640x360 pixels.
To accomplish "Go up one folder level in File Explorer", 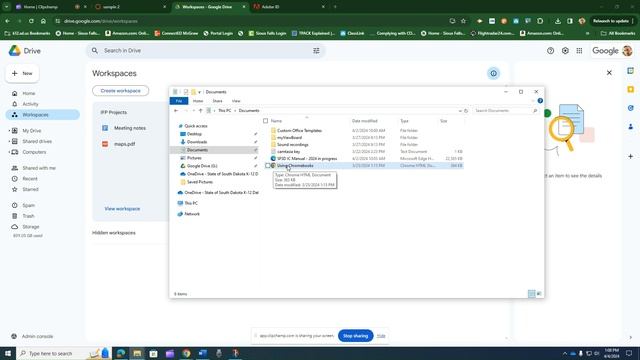I will (x=200, y=111).
